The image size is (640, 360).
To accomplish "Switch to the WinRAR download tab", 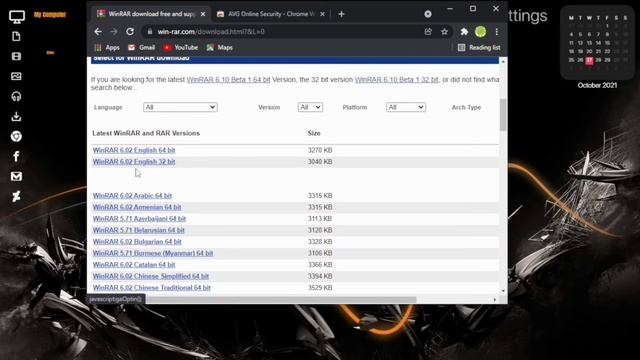I will click(150, 14).
